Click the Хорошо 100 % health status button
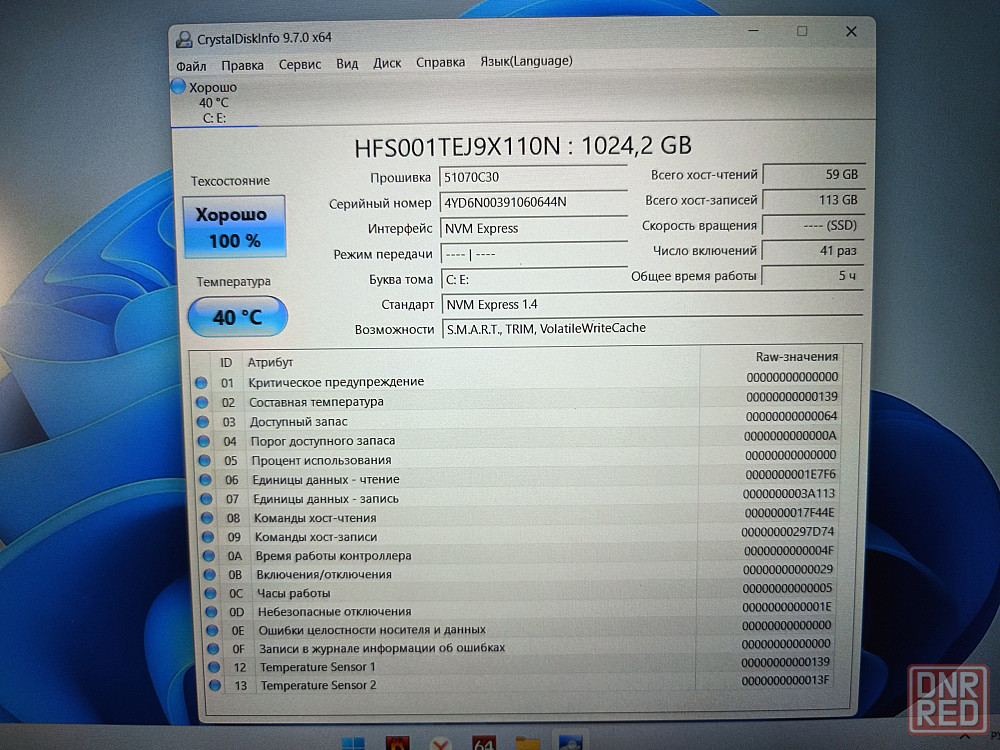The image size is (1000, 750). coord(234,227)
